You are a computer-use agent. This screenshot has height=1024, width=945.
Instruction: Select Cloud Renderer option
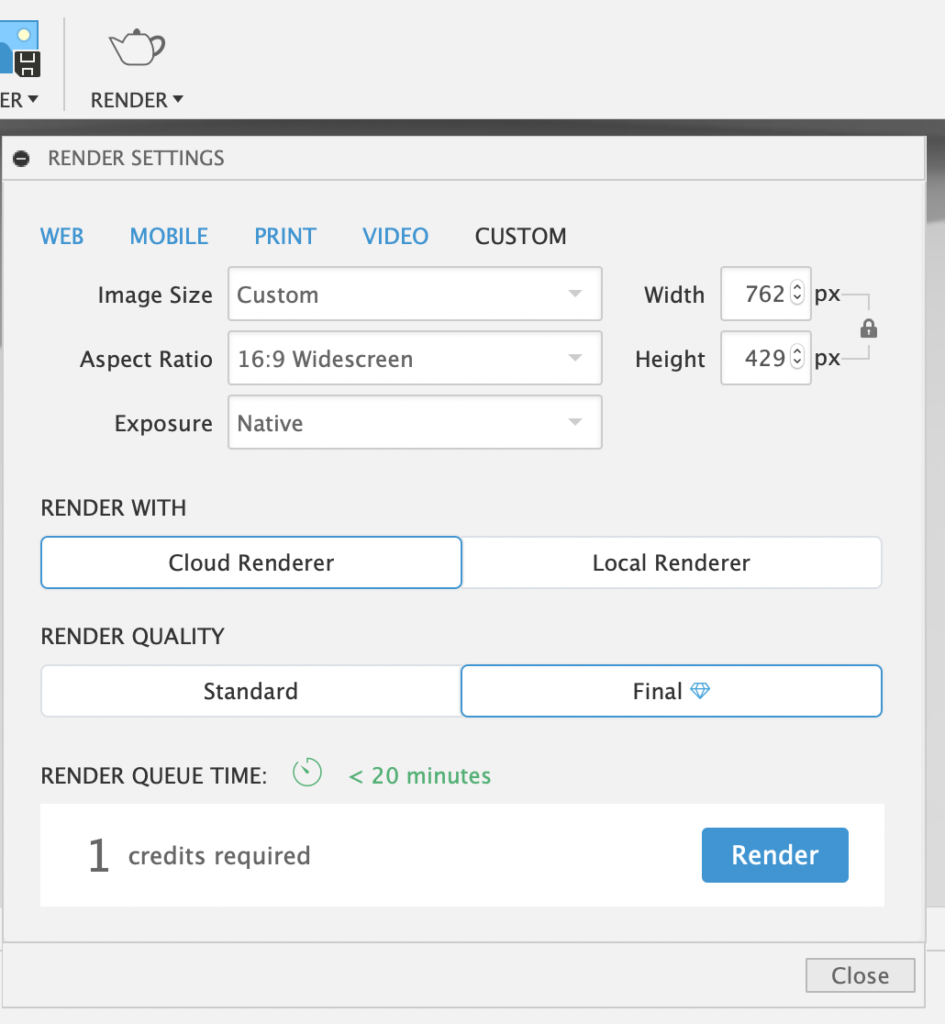[x=251, y=563]
